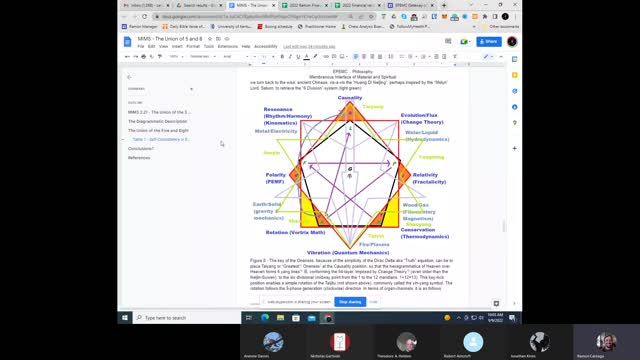The height and width of the screenshot is (360, 640).
Task: Open the comment history icon
Action: coord(448,41)
